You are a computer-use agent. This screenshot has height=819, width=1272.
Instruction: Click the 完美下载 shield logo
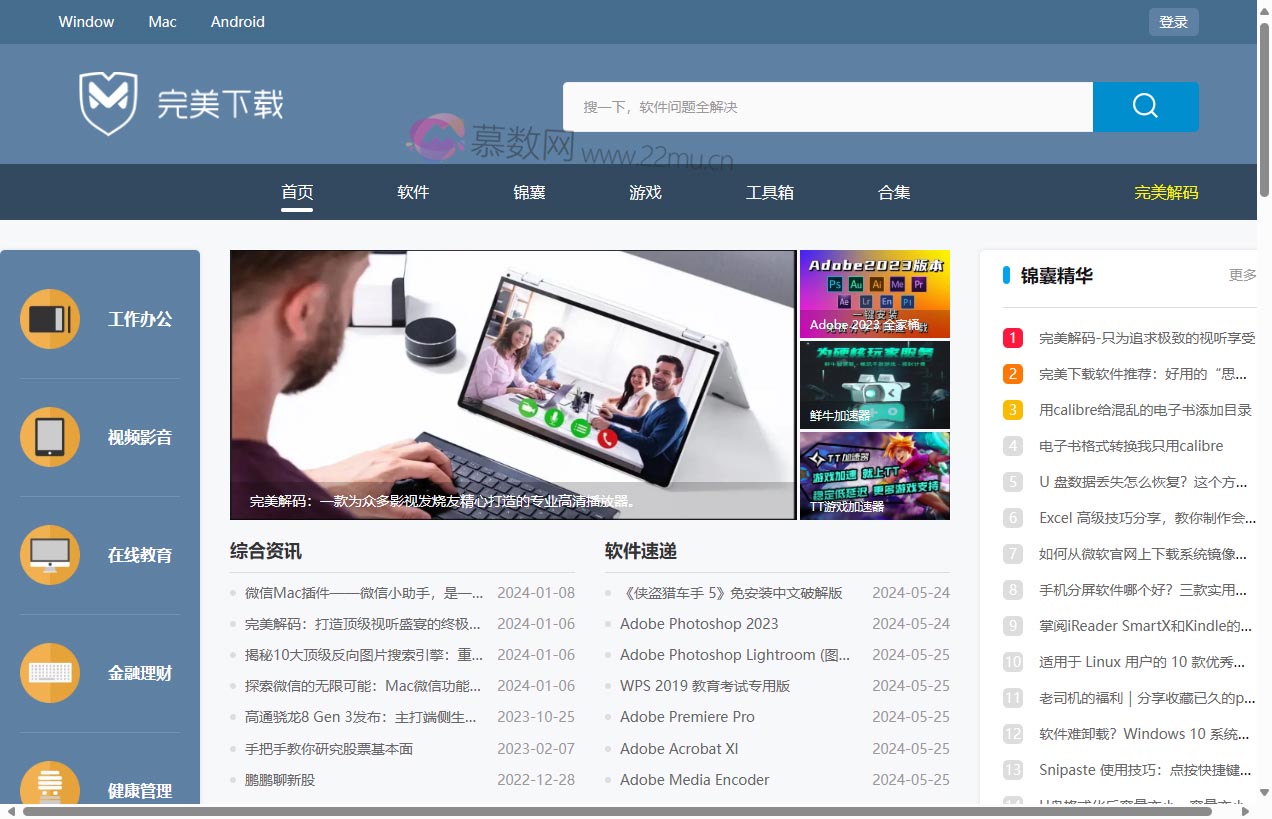[x=108, y=103]
